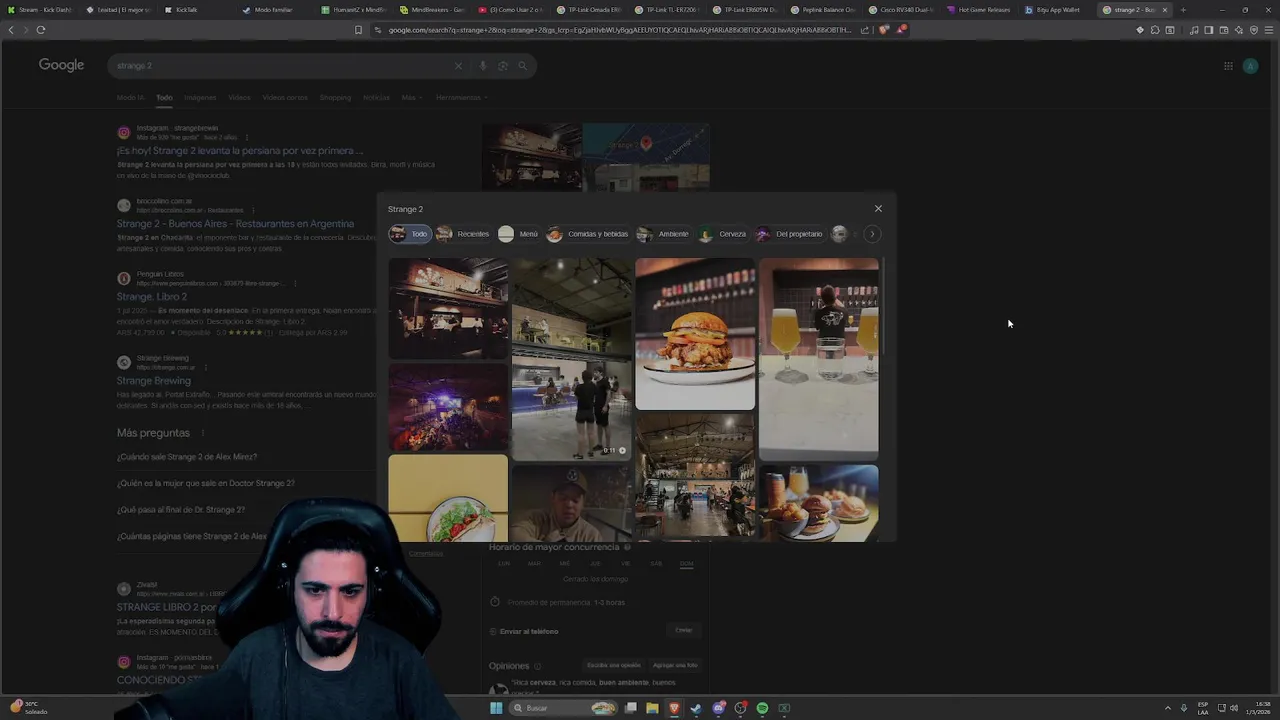Screen dimensions: 1280x720
Task: Show more photo filter chips with arrow
Action: (x=872, y=234)
